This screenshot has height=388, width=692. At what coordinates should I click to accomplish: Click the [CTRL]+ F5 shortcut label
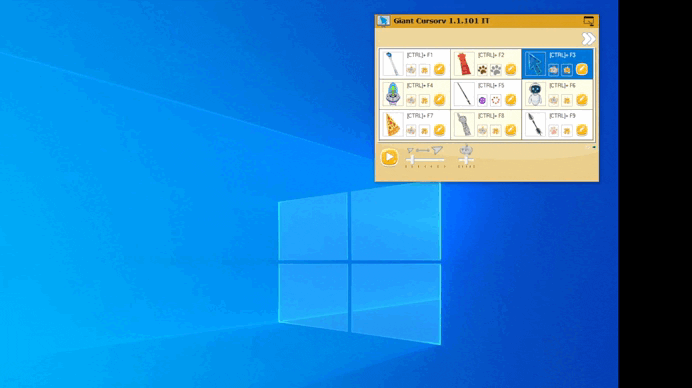pyautogui.click(x=491, y=85)
